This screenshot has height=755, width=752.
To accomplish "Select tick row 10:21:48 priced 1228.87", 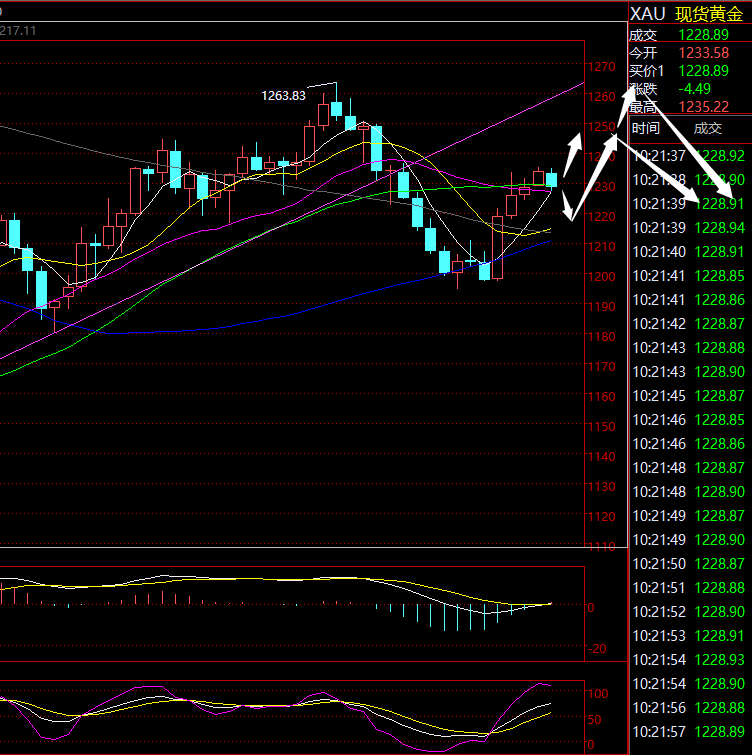I will point(688,468).
